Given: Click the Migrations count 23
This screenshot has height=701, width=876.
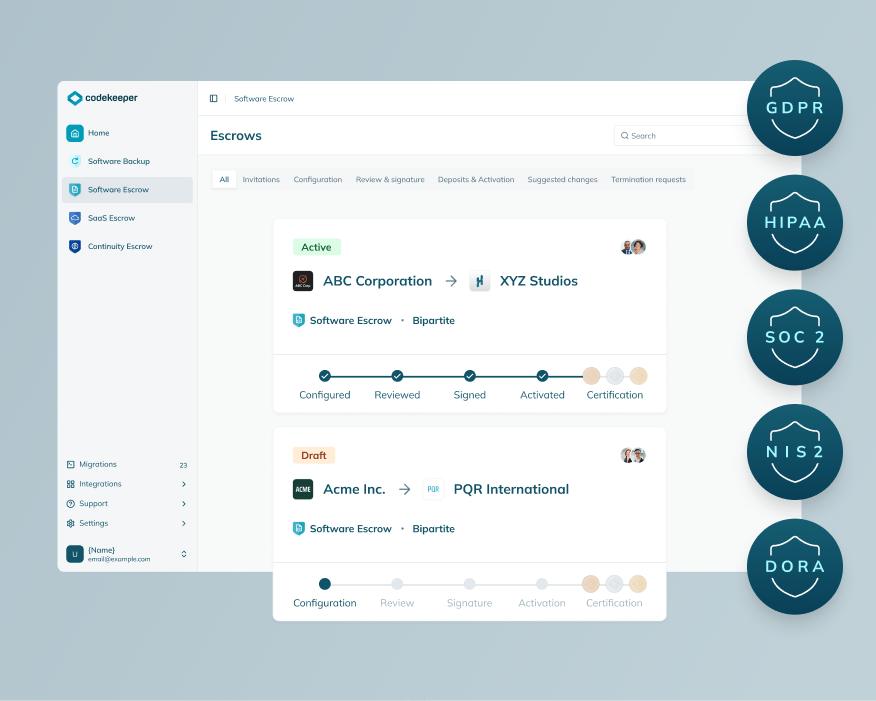Looking at the screenshot, I should [183, 465].
